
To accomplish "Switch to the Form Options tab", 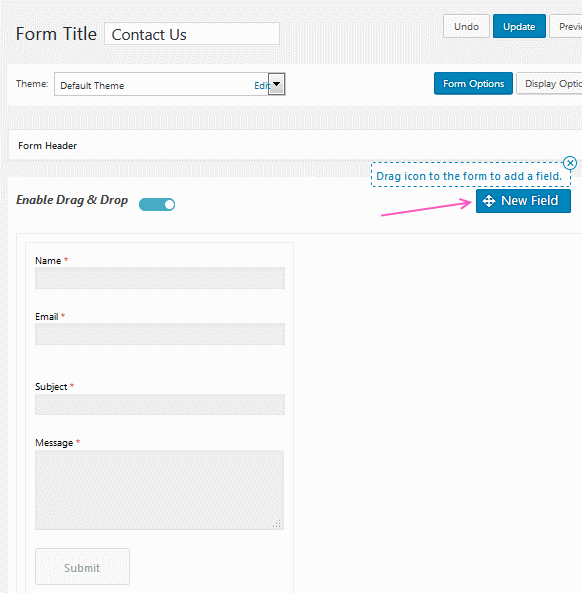I will [473, 84].
